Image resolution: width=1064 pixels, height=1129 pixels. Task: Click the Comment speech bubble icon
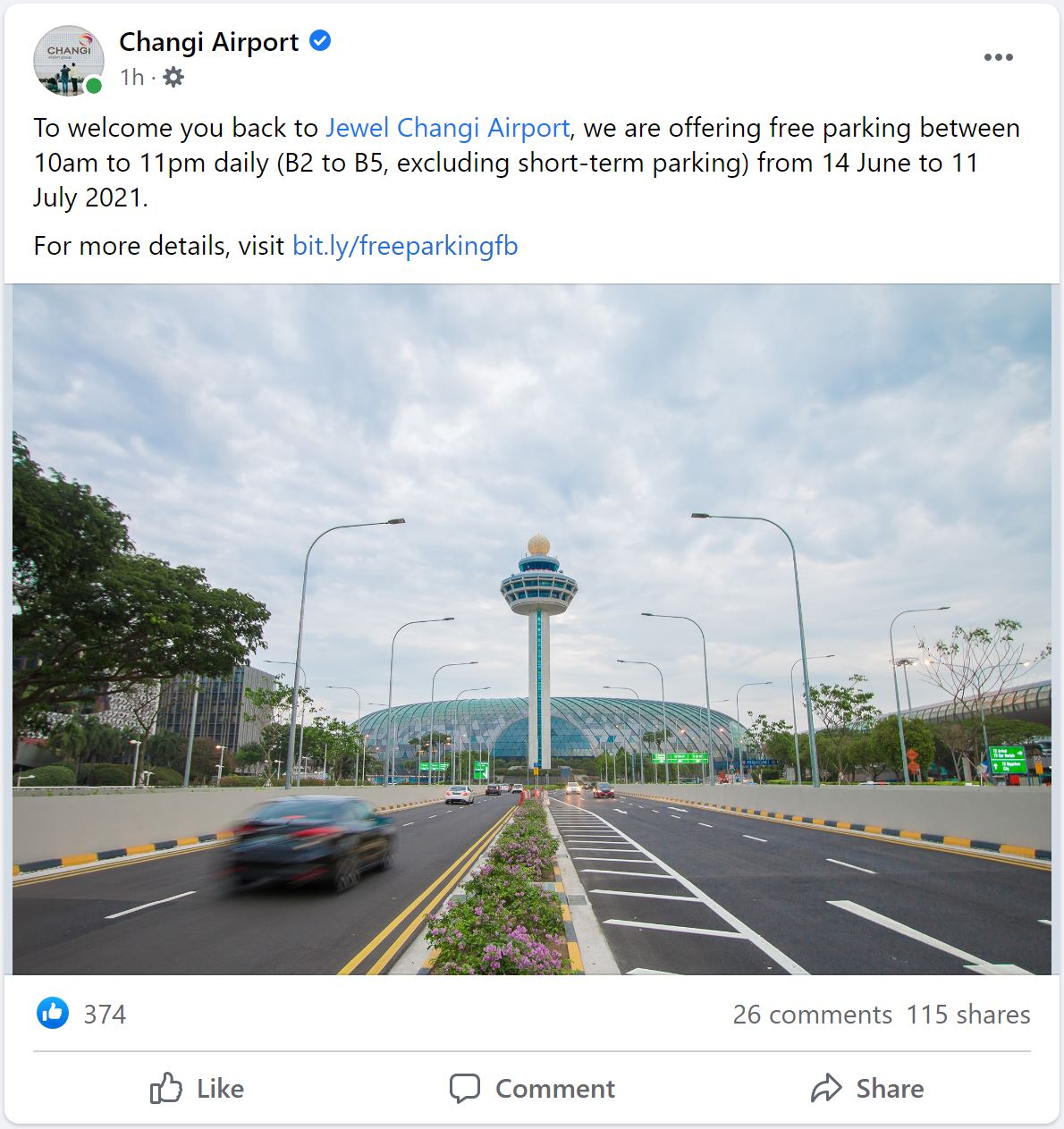[x=465, y=1088]
